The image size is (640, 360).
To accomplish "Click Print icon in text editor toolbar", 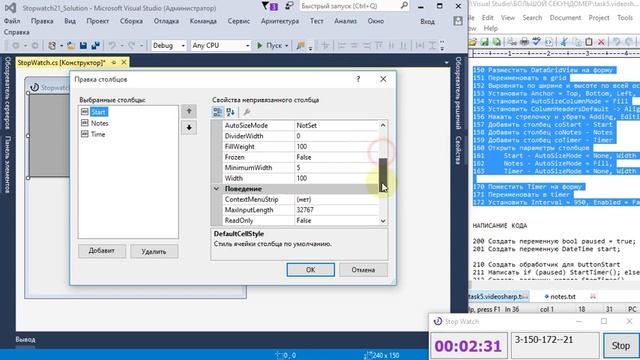I will (524, 42).
